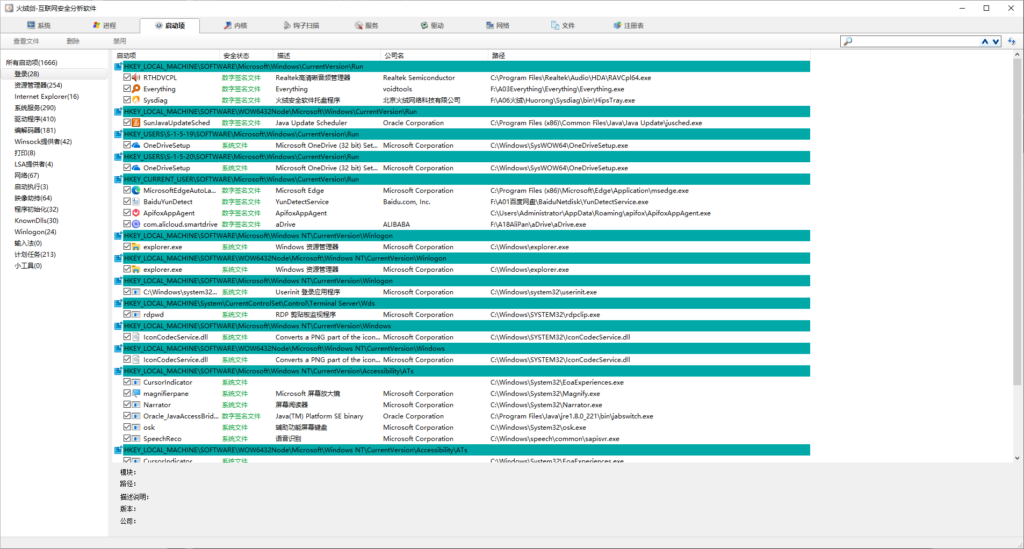The width and height of the screenshot is (1024, 549).
Task: Click the Terminal Server\Wds key icon
Action: pyautogui.click(x=118, y=304)
